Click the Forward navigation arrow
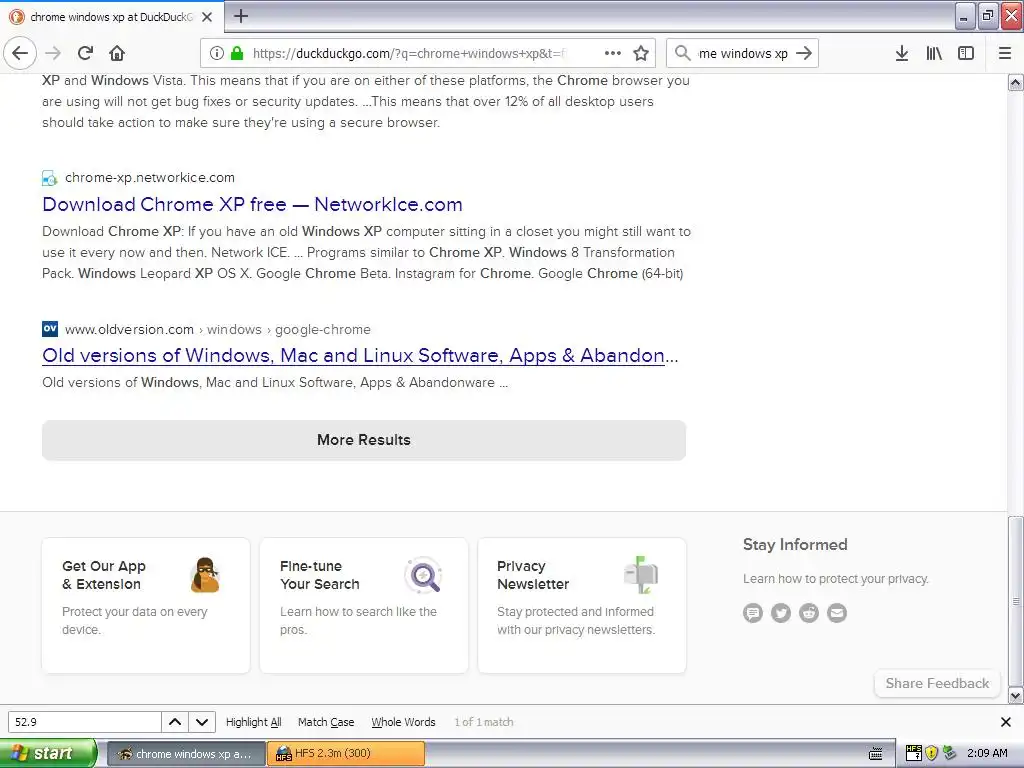 pos(54,54)
